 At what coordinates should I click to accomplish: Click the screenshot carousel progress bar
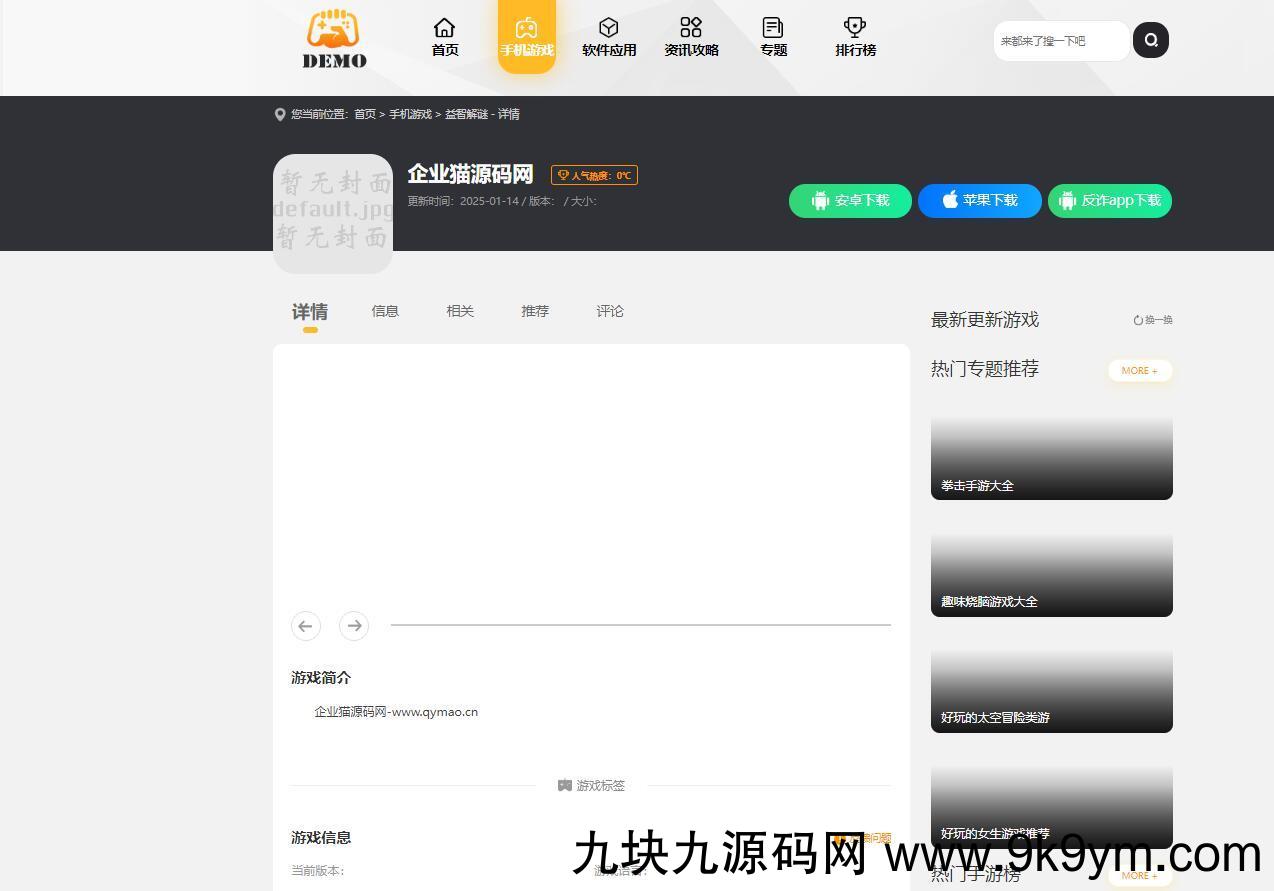[x=640, y=625]
